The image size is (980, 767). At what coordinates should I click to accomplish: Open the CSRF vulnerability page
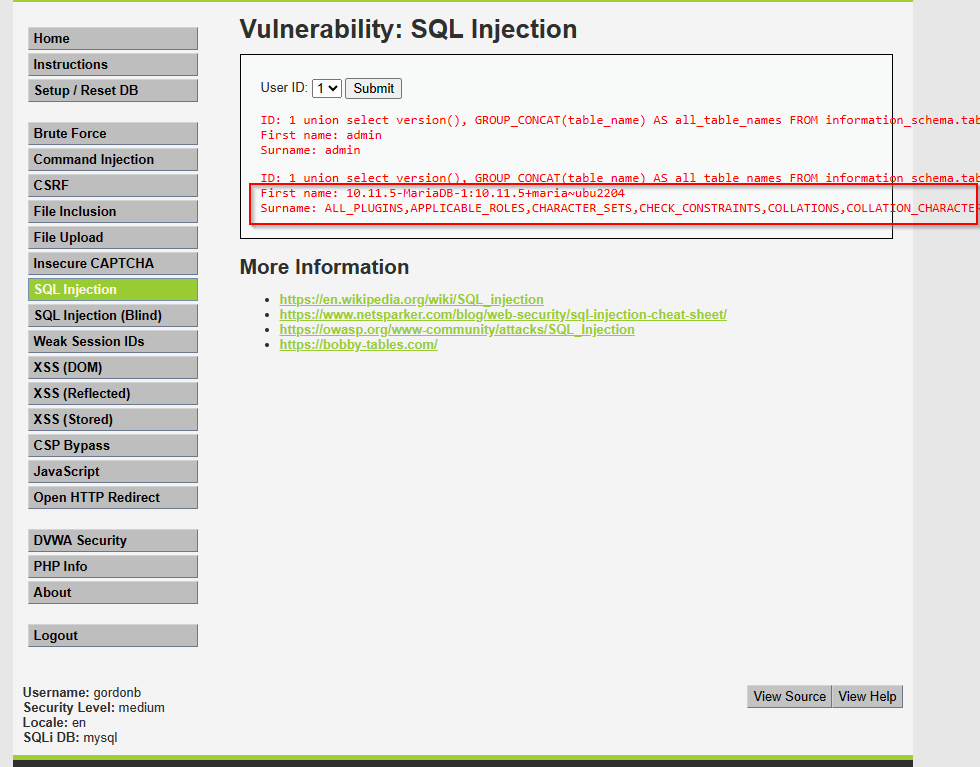point(112,185)
